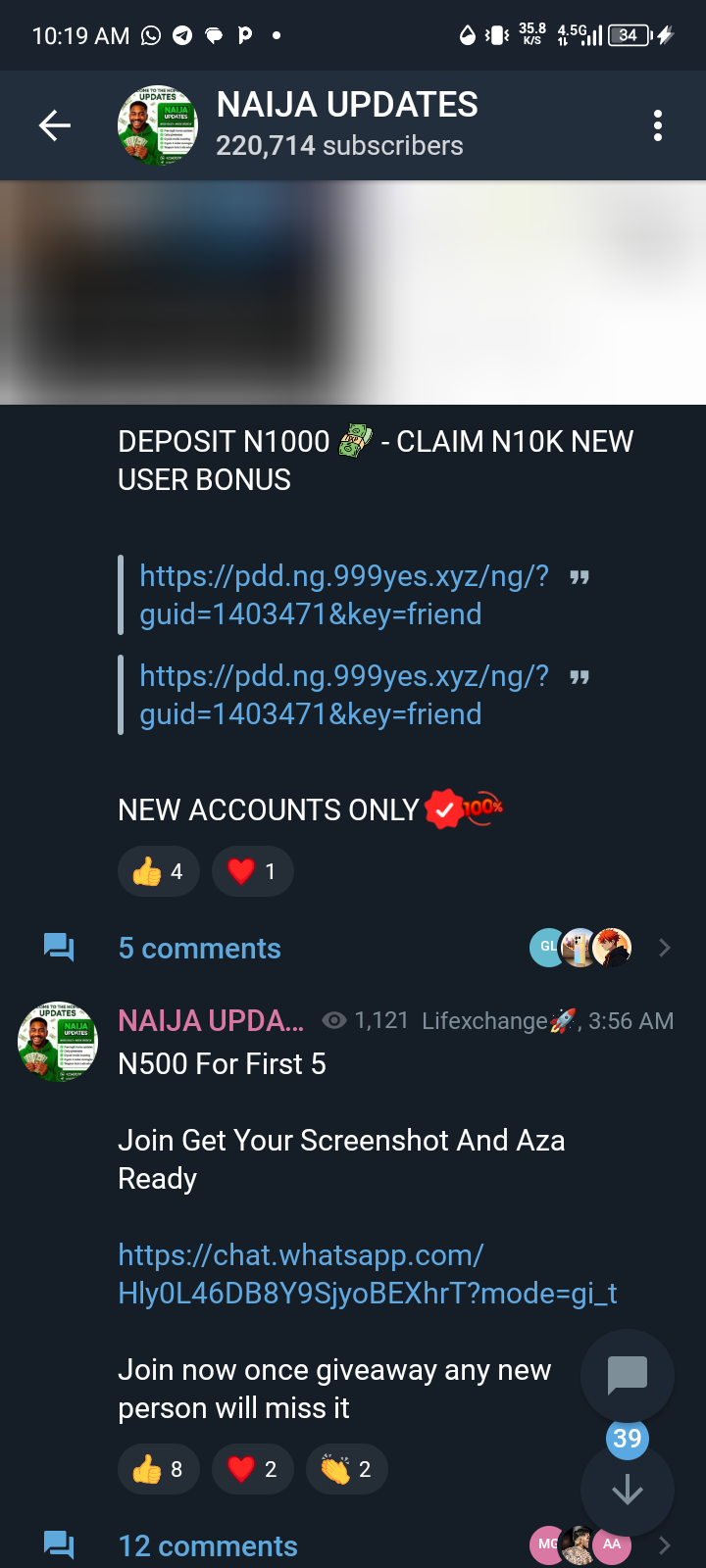Toggle the clapping hands reaction showing 2
Image resolution: width=706 pixels, height=1568 pixels.
point(346,1469)
